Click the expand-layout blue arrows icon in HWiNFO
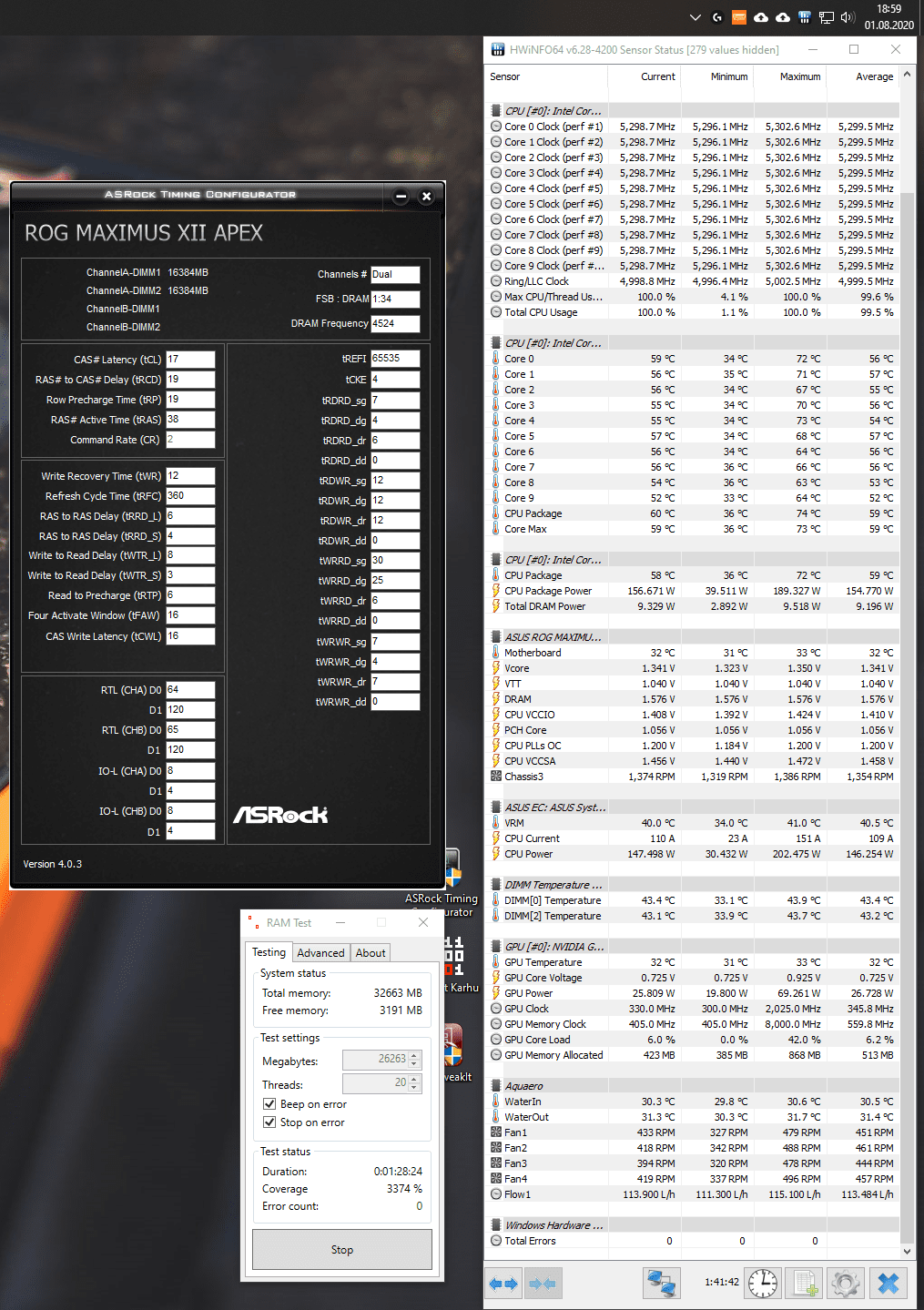Screen dimensions: 924x1310 pos(503,1284)
